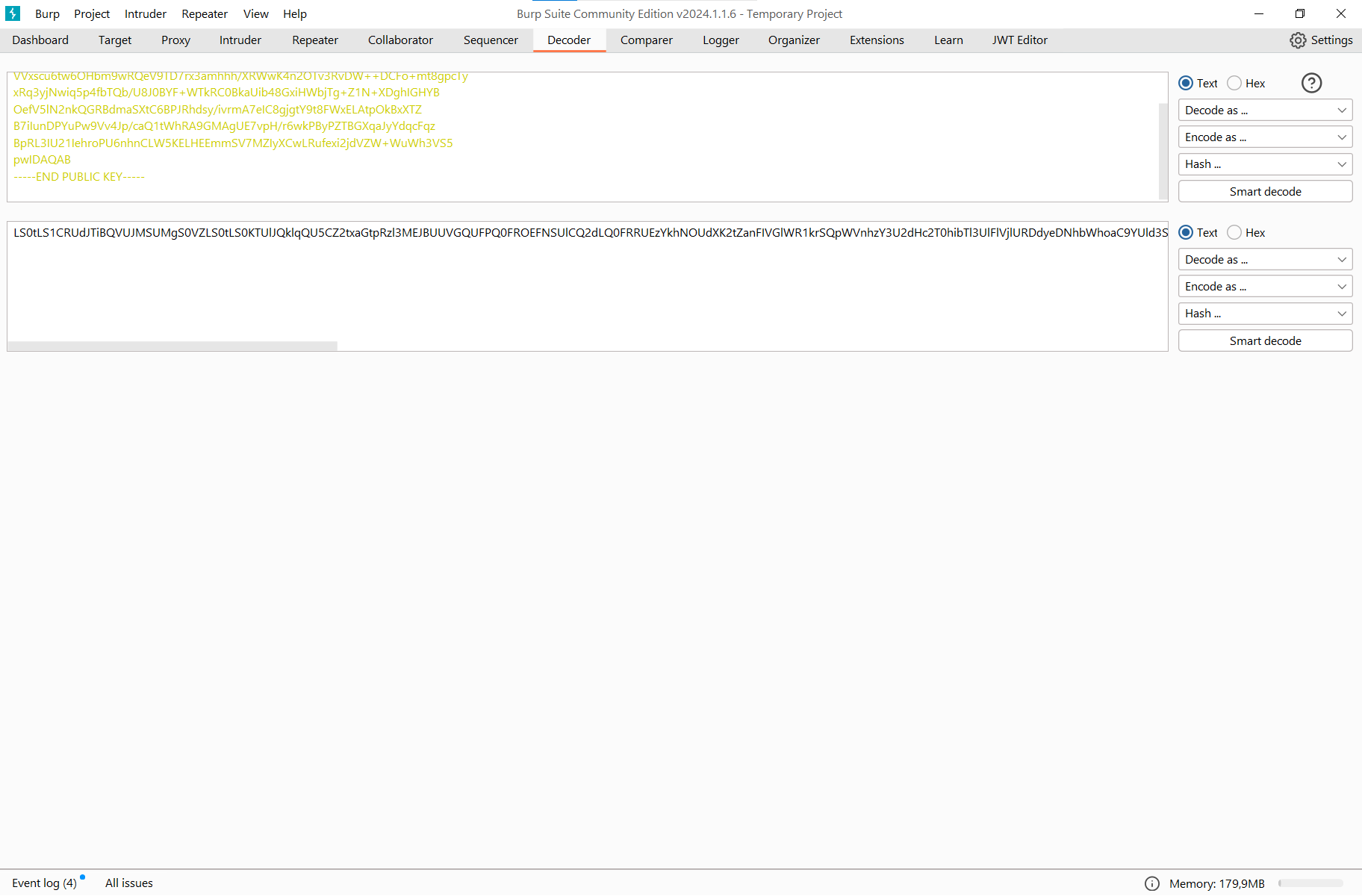Open All issues in status bar
Image resolution: width=1362 pixels, height=896 pixels.
129,883
